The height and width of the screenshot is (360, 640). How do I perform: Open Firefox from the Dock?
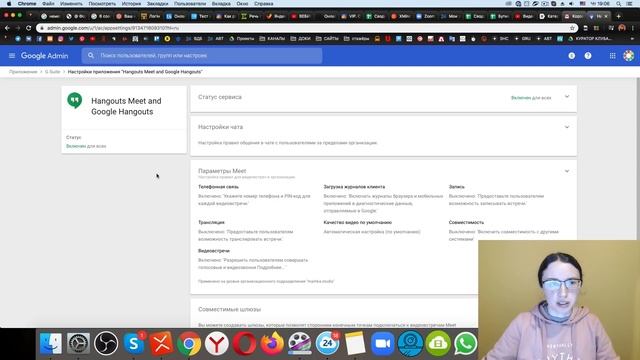click(272, 343)
